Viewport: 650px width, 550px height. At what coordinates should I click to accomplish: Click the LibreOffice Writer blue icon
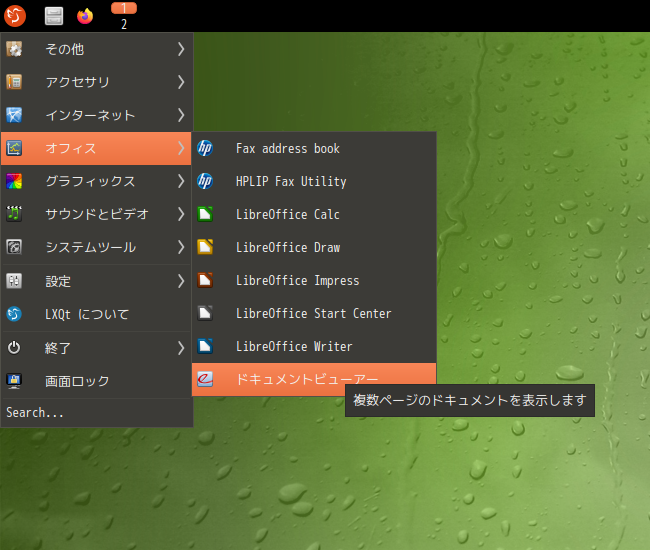[205, 346]
